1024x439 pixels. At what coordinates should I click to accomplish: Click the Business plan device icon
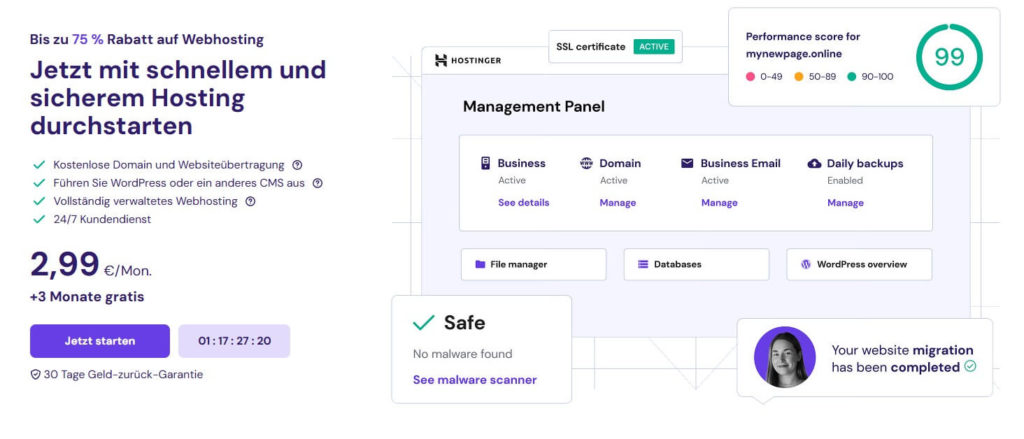pos(485,163)
